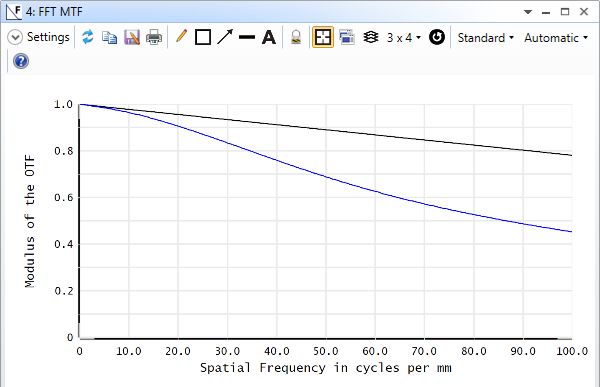Image resolution: width=600 pixels, height=387 pixels.
Task: Minimize the FFT MTF window
Action: click(546, 12)
